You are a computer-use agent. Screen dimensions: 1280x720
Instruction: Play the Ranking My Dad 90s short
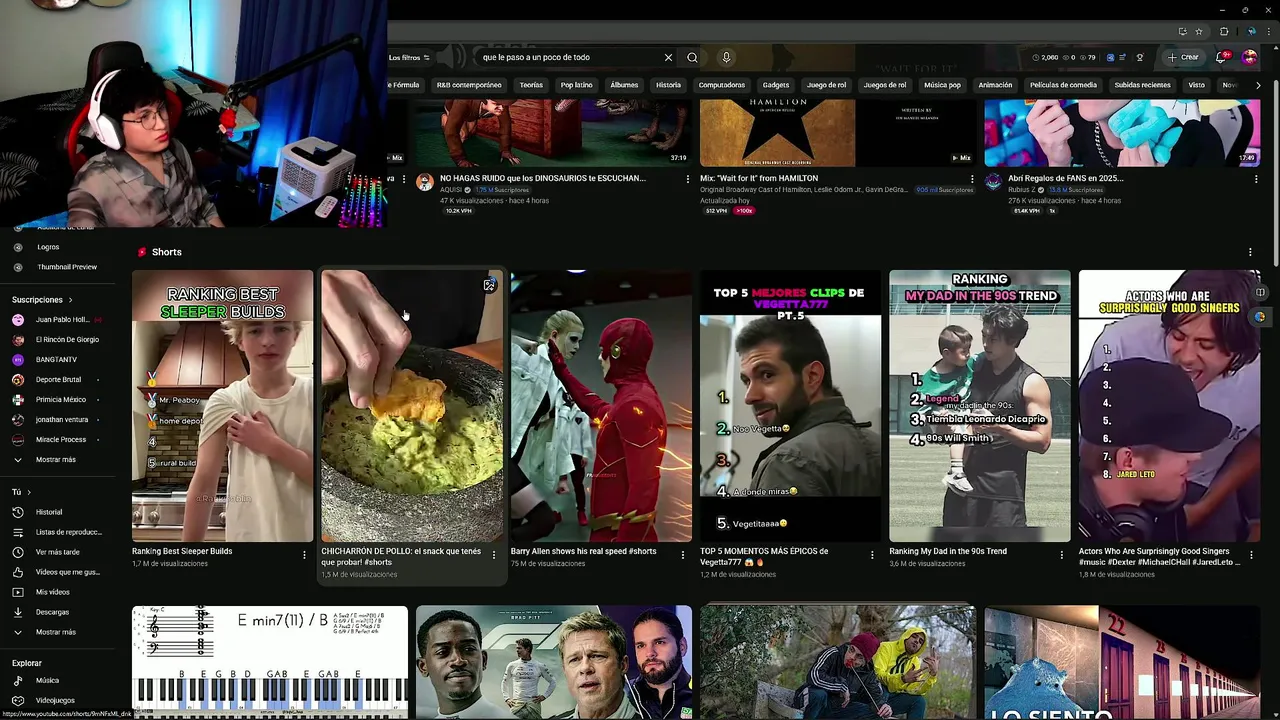pos(980,406)
